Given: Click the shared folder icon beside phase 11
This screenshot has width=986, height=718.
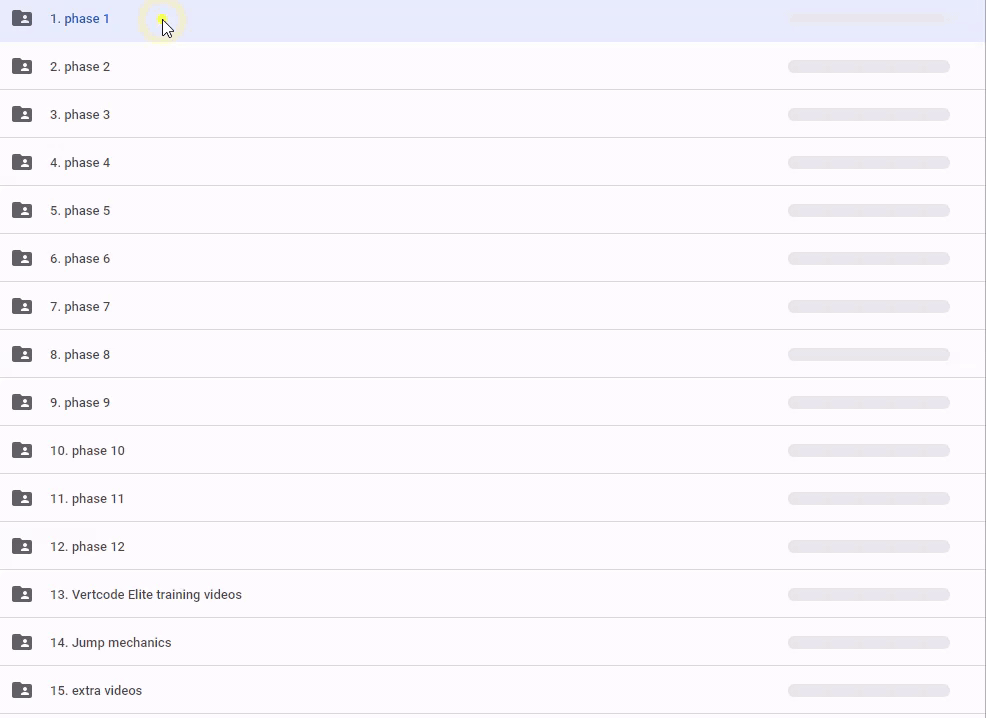Looking at the screenshot, I should pyautogui.click(x=22, y=499).
